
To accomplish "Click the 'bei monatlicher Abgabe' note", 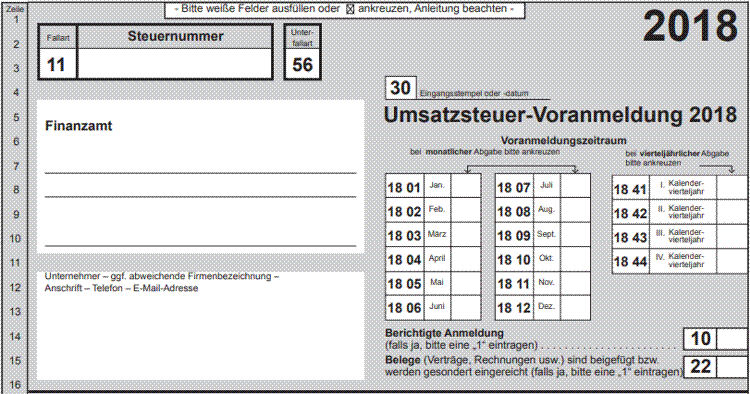I will pos(485,152).
